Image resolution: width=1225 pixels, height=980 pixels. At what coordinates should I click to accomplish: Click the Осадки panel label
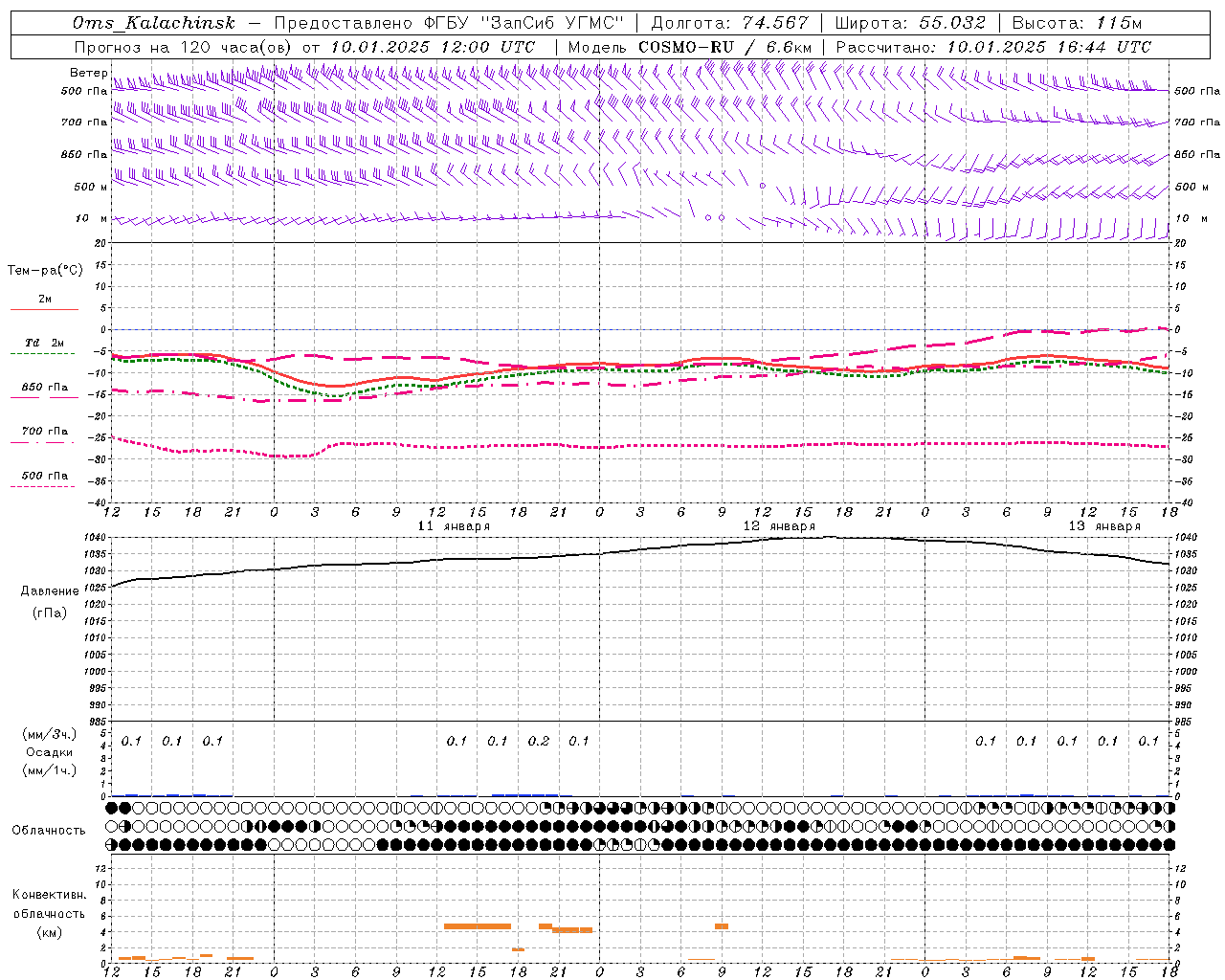point(49,752)
